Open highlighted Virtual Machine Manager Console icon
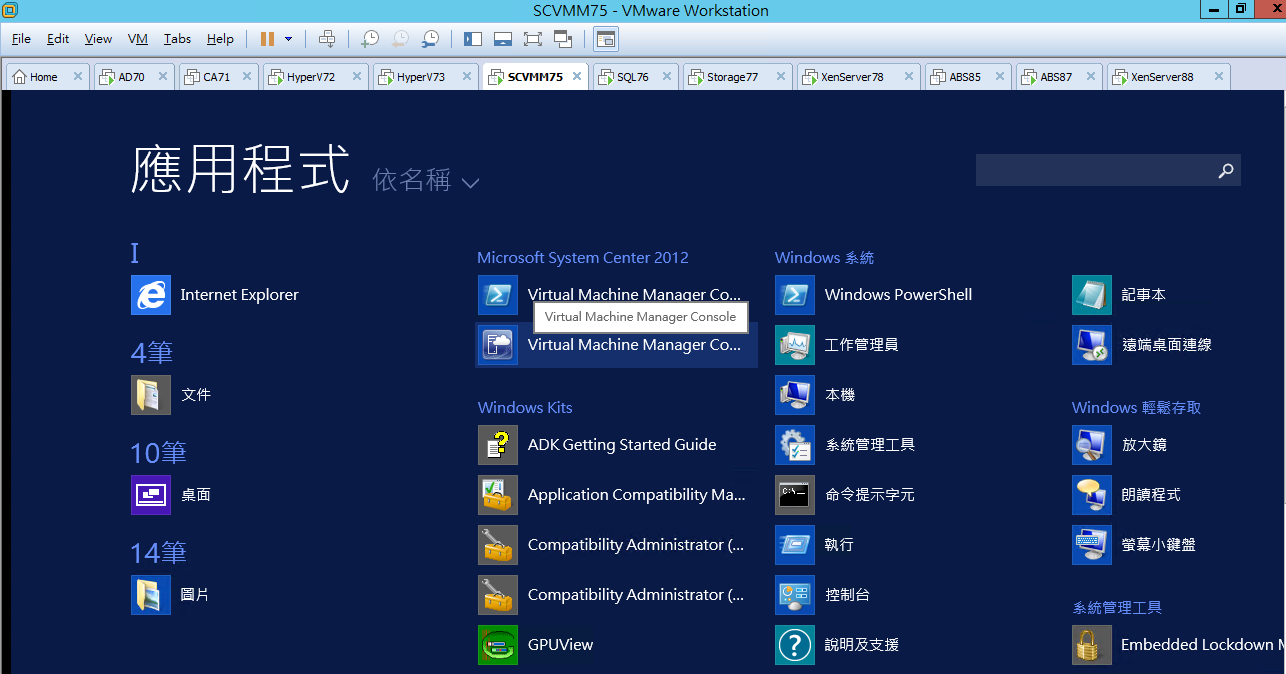This screenshot has width=1286, height=674. [x=498, y=345]
